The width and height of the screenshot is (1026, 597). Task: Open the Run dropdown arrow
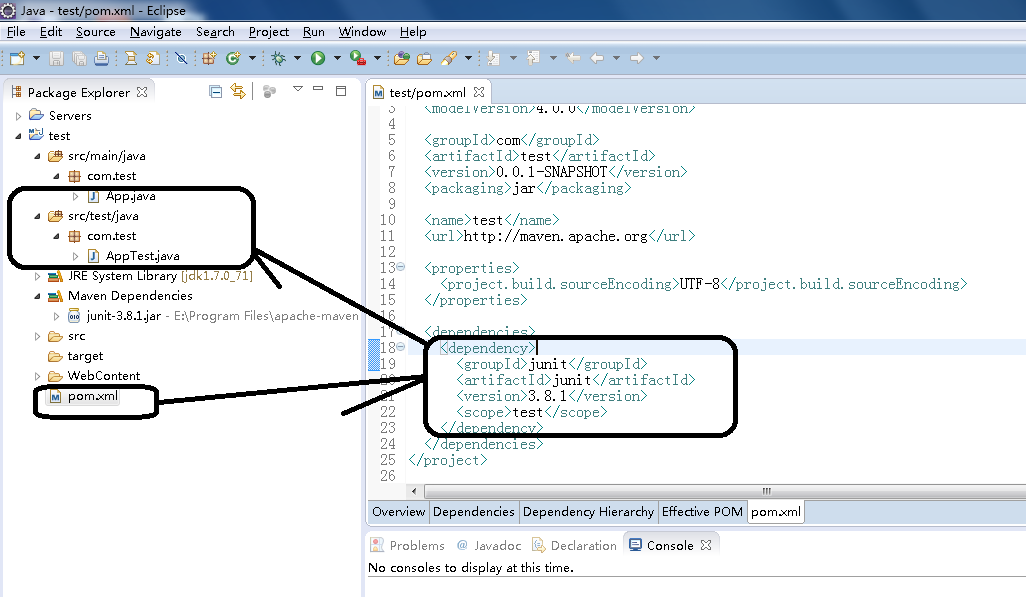337,58
